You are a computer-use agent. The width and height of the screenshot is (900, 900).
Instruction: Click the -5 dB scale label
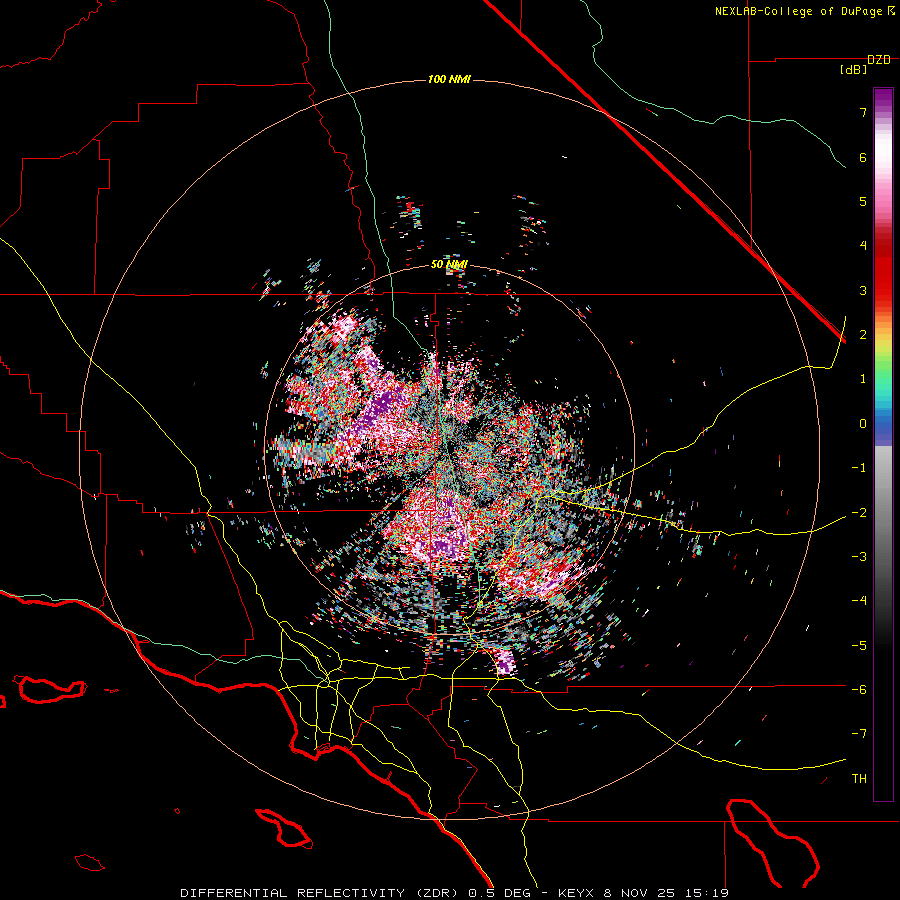[x=859, y=645]
